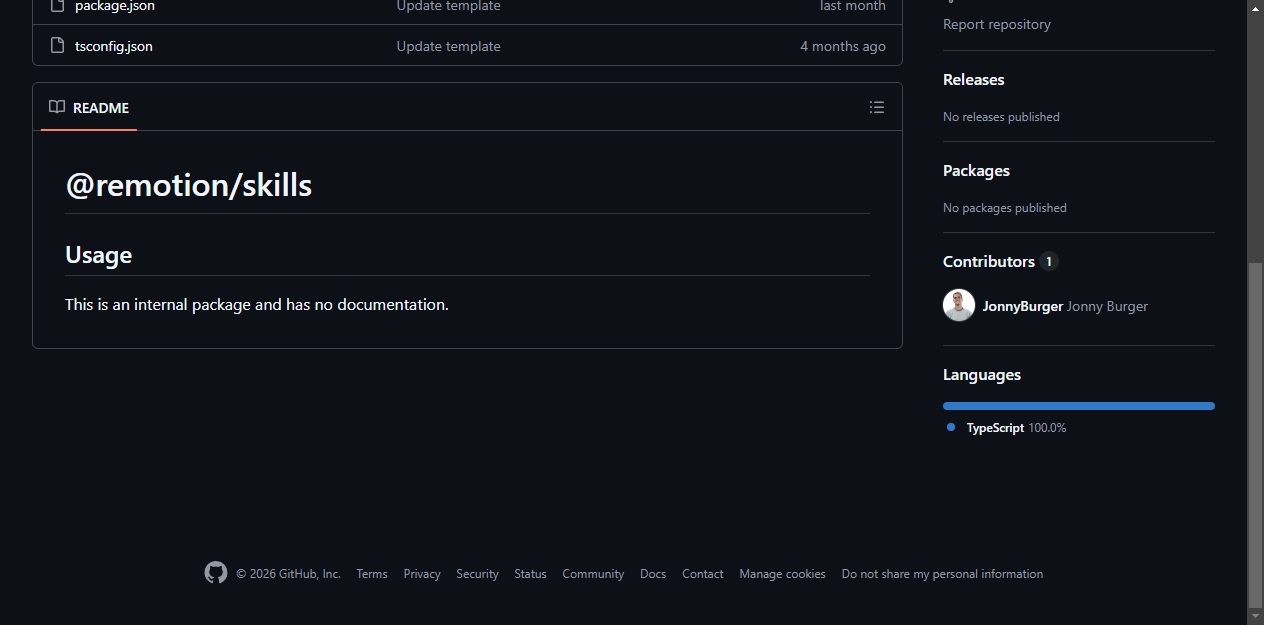Click scrollbar up arrow
This screenshot has width=1264, height=625.
[1256, 8]
